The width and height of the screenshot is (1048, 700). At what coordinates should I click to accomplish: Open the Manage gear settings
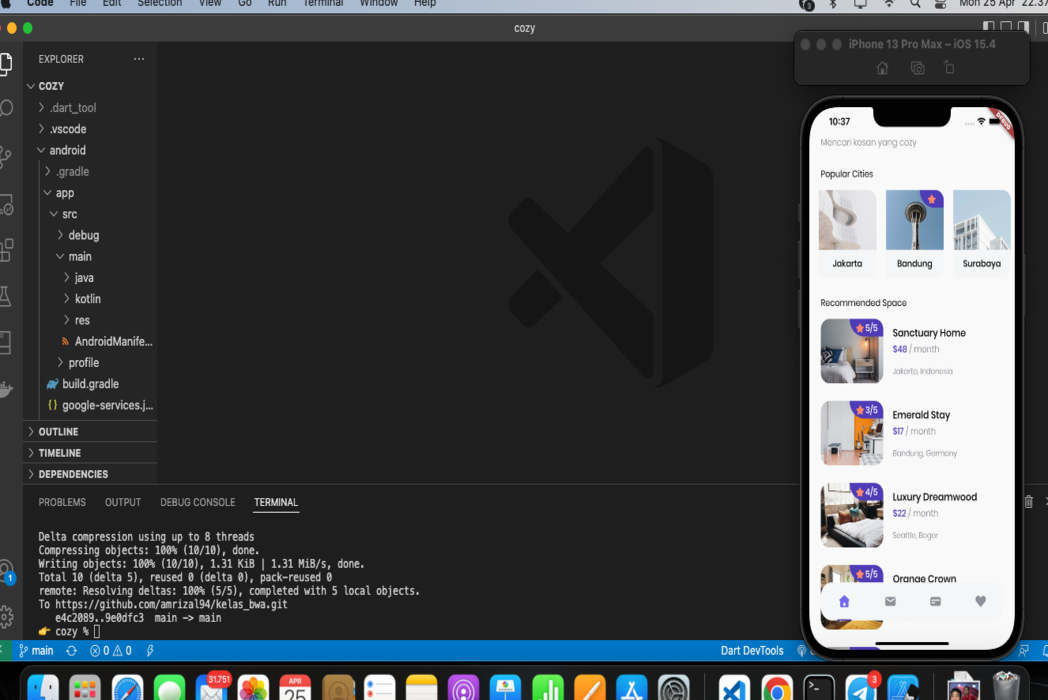click(6, 616)
